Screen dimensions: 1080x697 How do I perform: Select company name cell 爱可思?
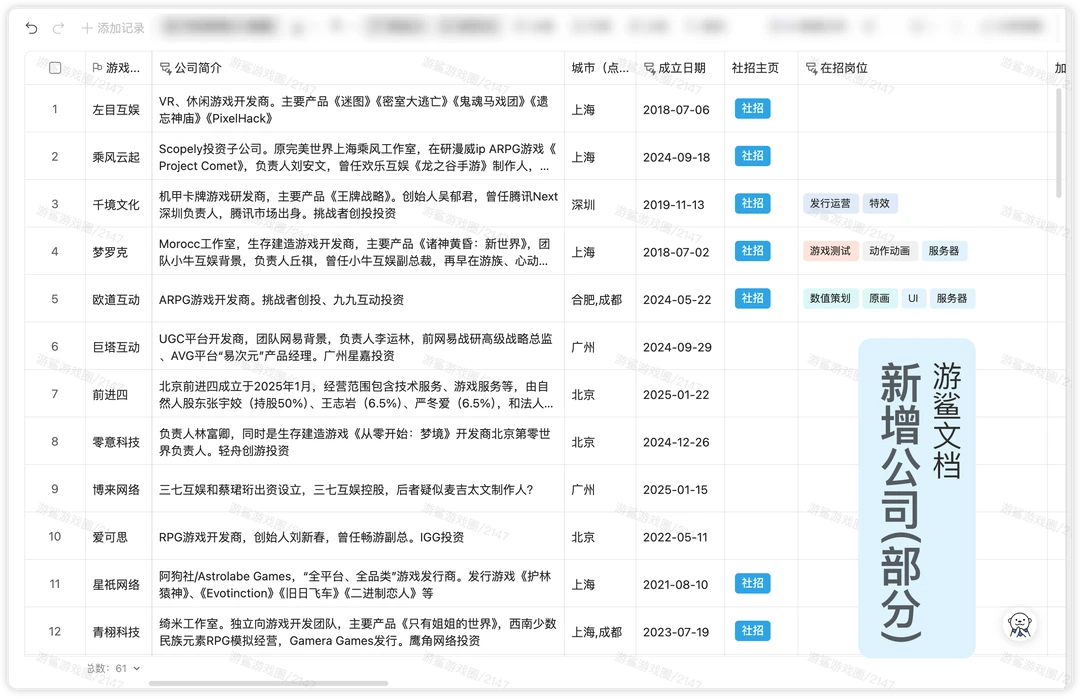click(x=118, y=537)
